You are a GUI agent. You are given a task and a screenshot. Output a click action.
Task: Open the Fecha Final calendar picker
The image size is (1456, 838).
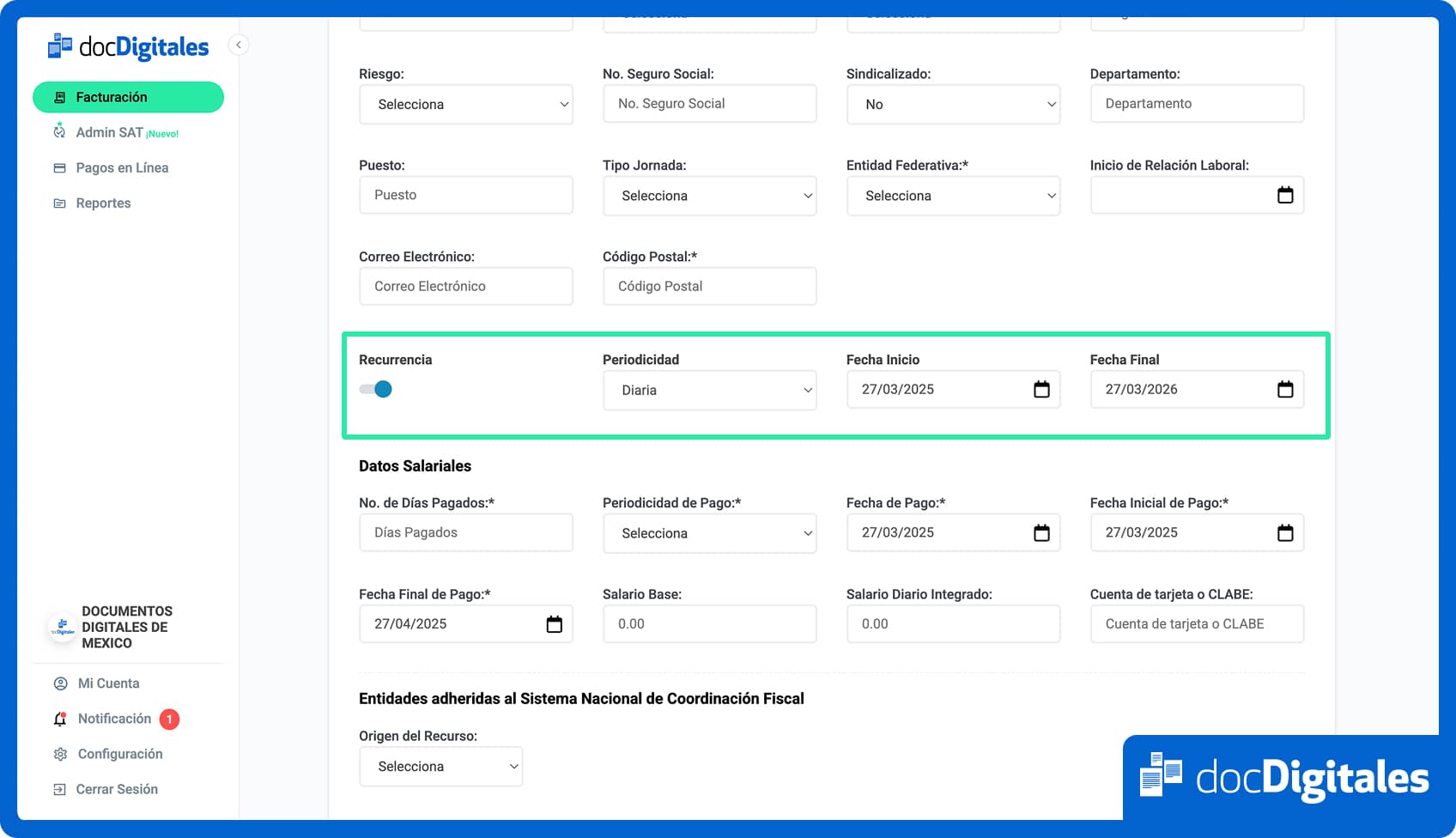tap(1285, 389)
